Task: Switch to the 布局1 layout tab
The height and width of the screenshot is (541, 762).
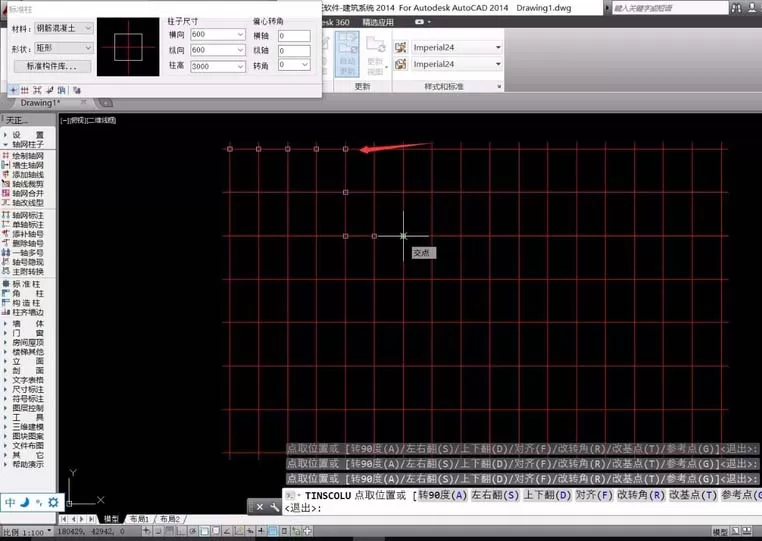Action: click(x=139, y=519)
